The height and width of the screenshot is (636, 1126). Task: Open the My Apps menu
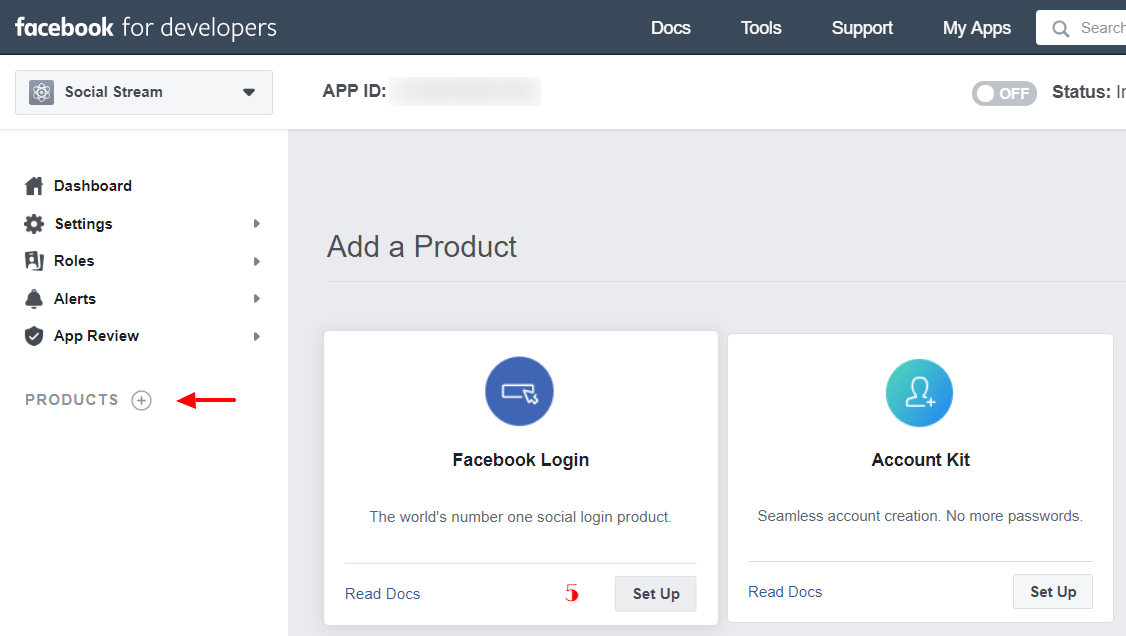coord(977,28)
